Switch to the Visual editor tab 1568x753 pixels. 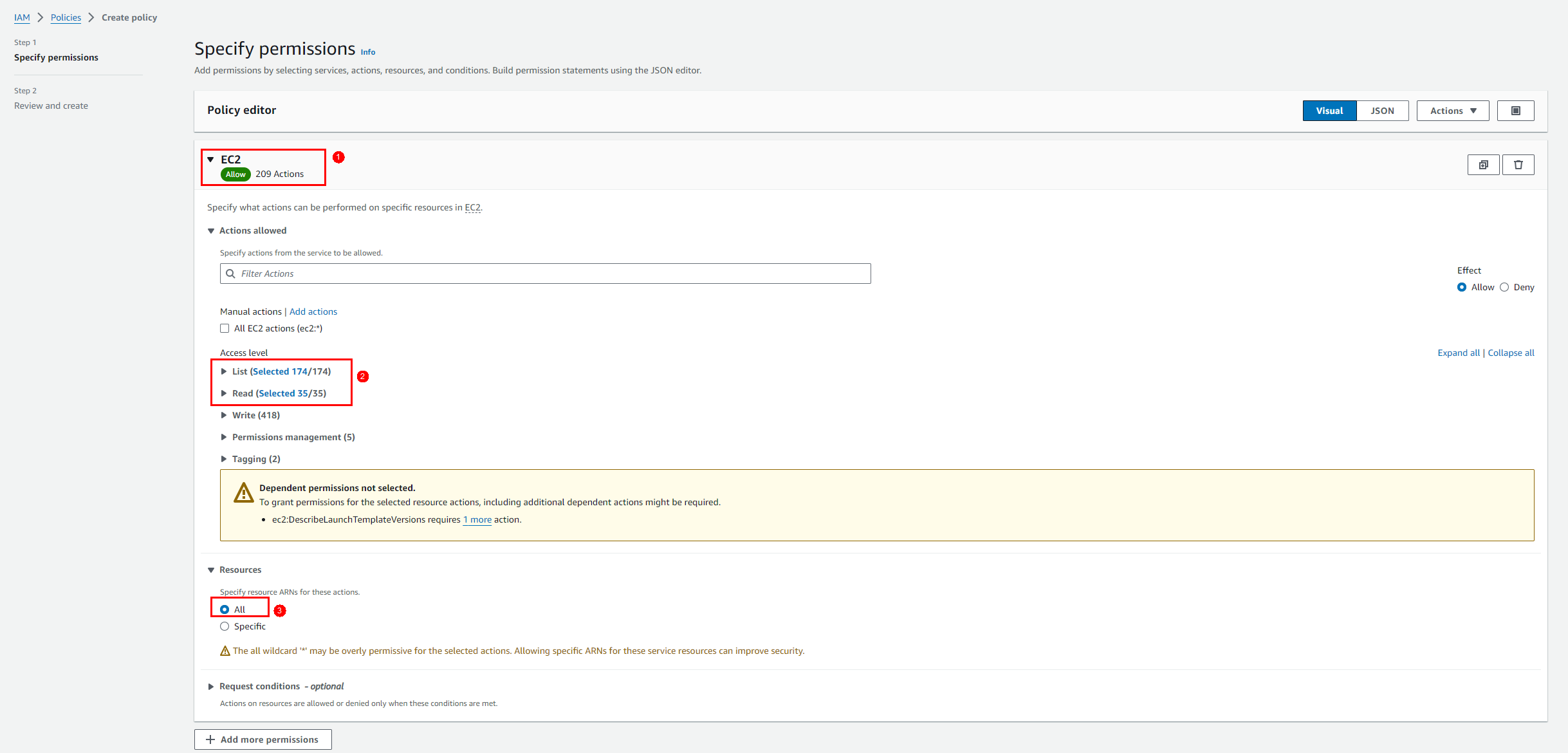click(1329, 111)
